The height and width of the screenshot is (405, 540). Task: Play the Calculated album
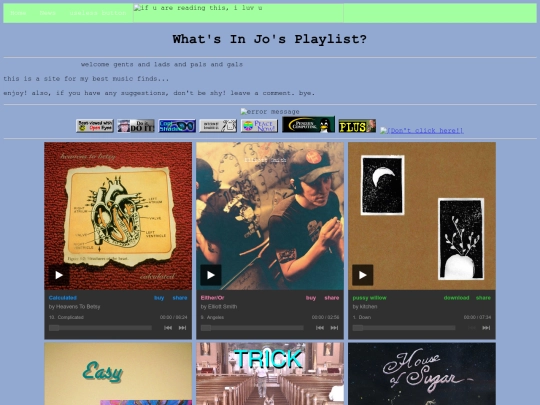(x=59, y=275)
